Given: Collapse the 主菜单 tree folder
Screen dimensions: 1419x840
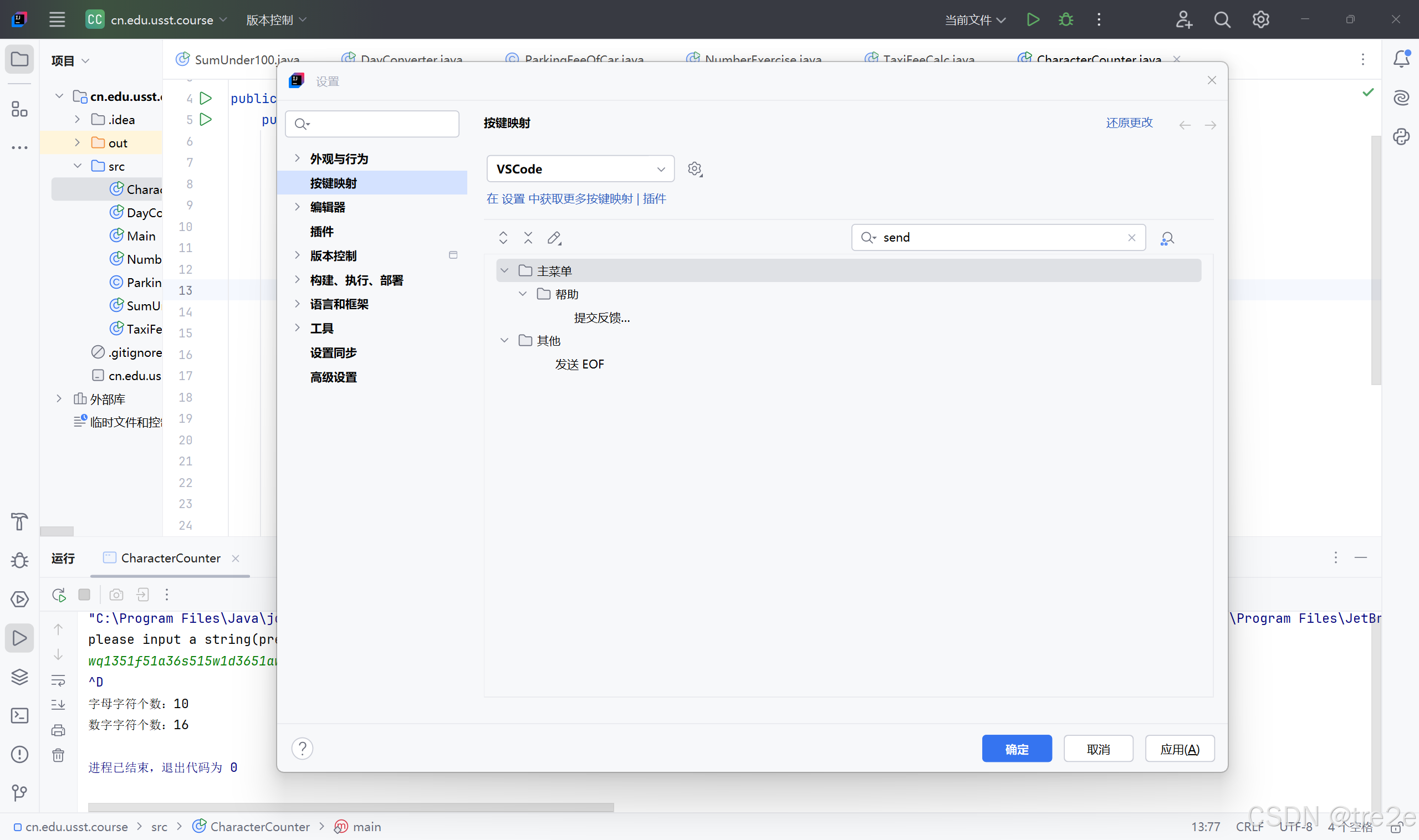Looking at the screenshot, I should coord(504,270).
